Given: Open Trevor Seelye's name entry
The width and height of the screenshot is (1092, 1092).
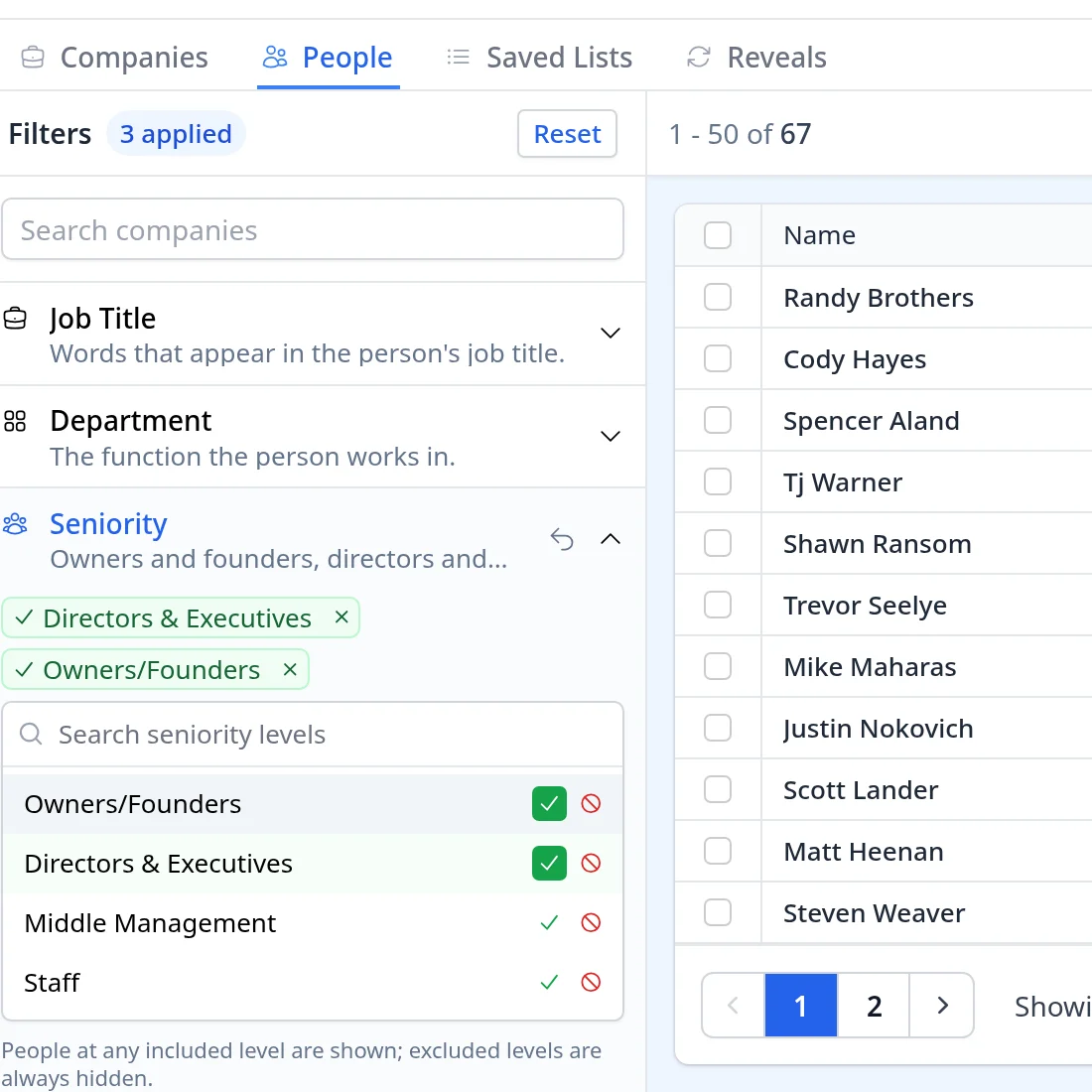Looking at the screenshot, I should tap(865, 606).
